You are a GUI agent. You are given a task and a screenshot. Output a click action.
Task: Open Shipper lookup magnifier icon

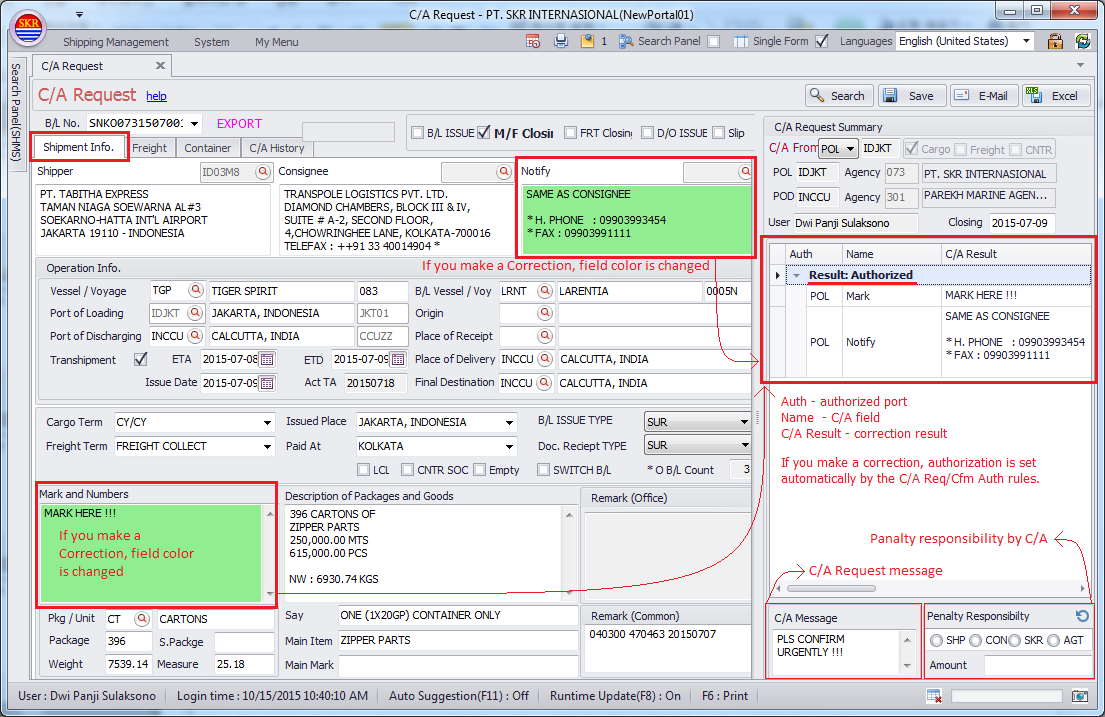click(263, 171)
